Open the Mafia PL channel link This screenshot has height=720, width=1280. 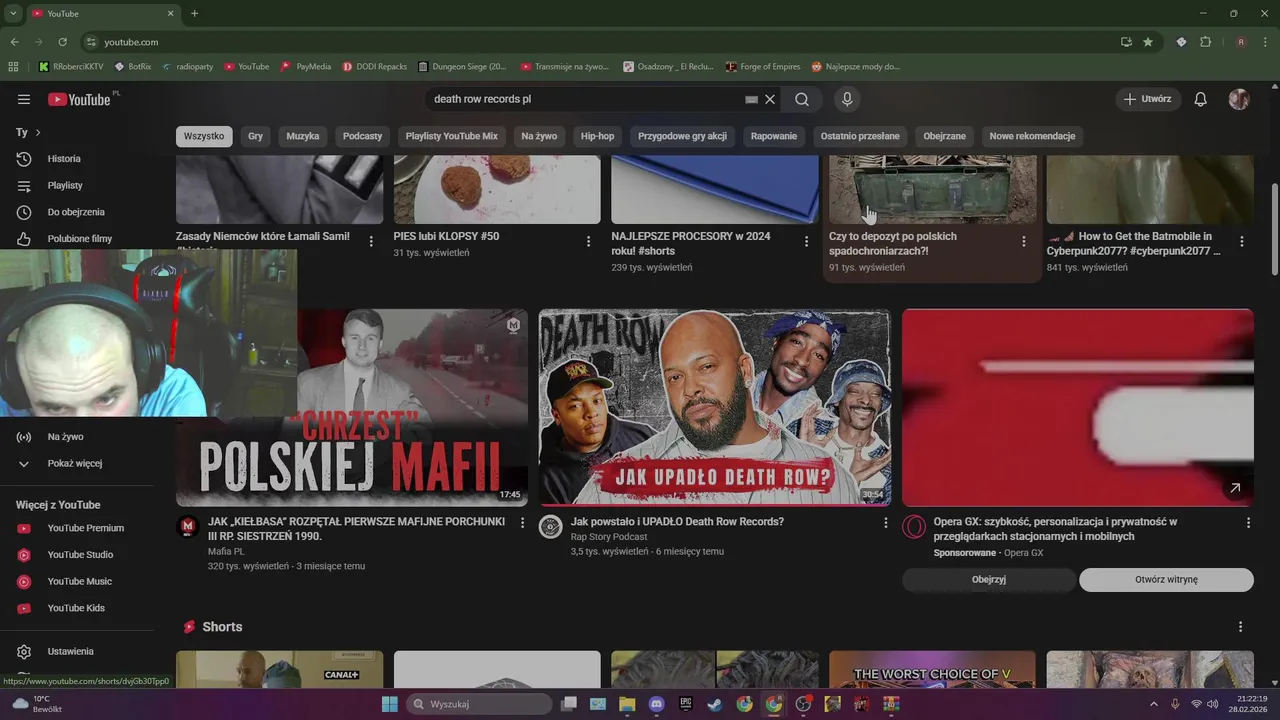[x=226, y=551]
